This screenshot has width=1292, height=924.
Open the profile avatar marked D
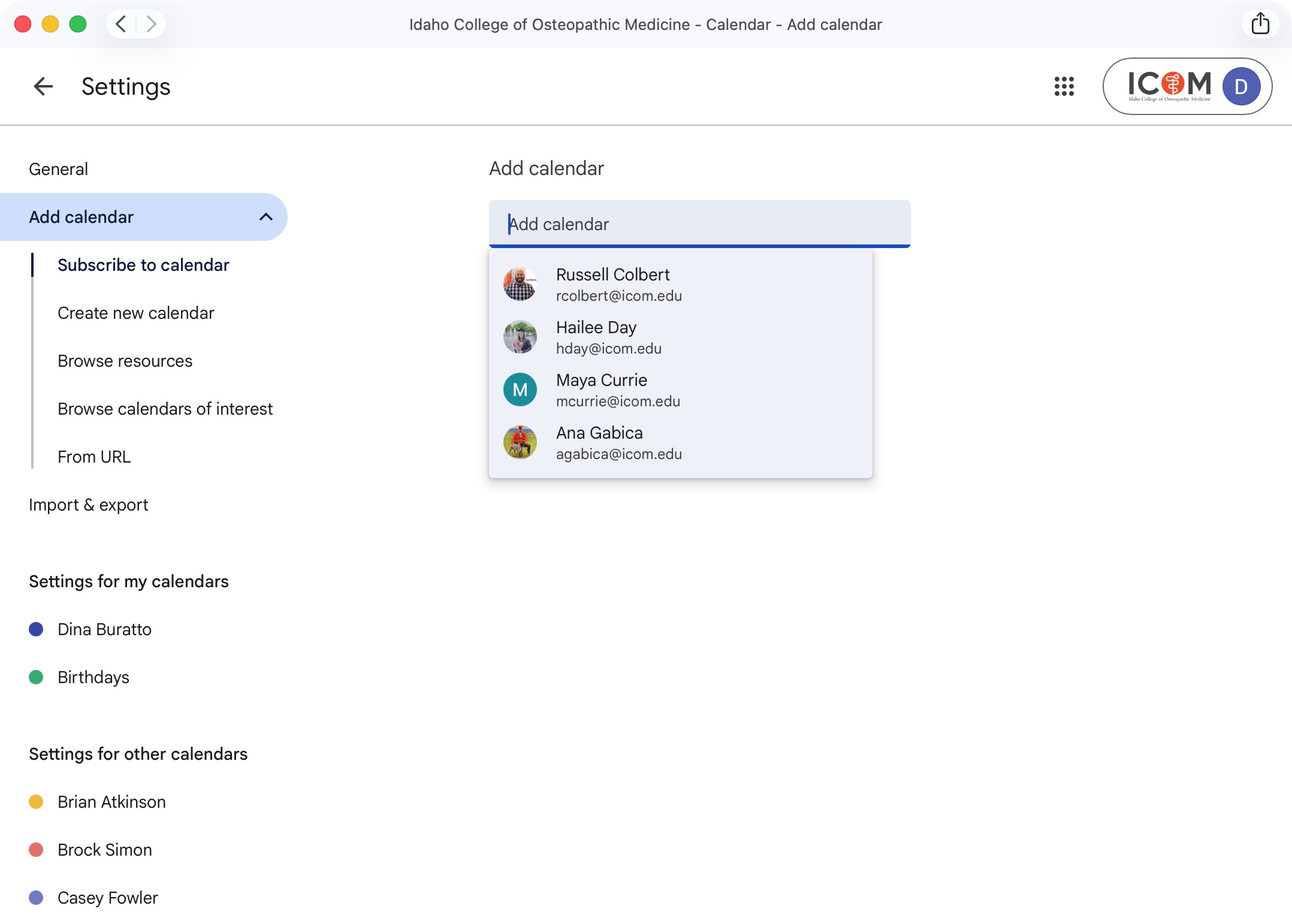point(1241,86)
